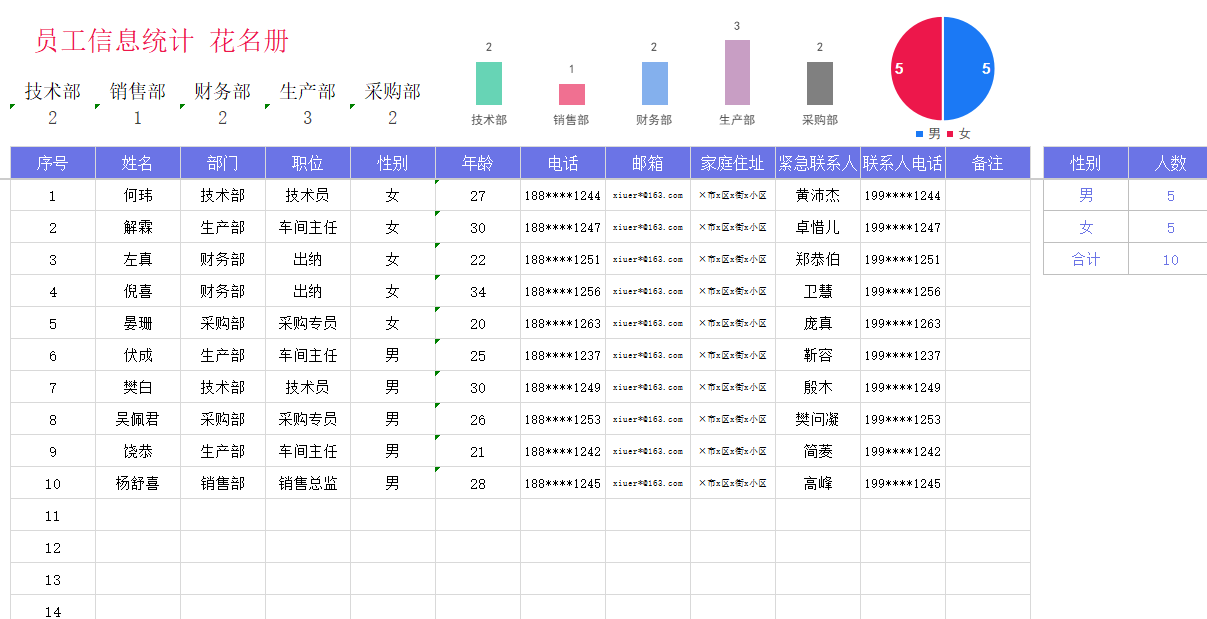The width and height of the screenshot is (1207, 619).
Task: Click the gray 采购部 bar in chart
Action: [x=820, y=83]
